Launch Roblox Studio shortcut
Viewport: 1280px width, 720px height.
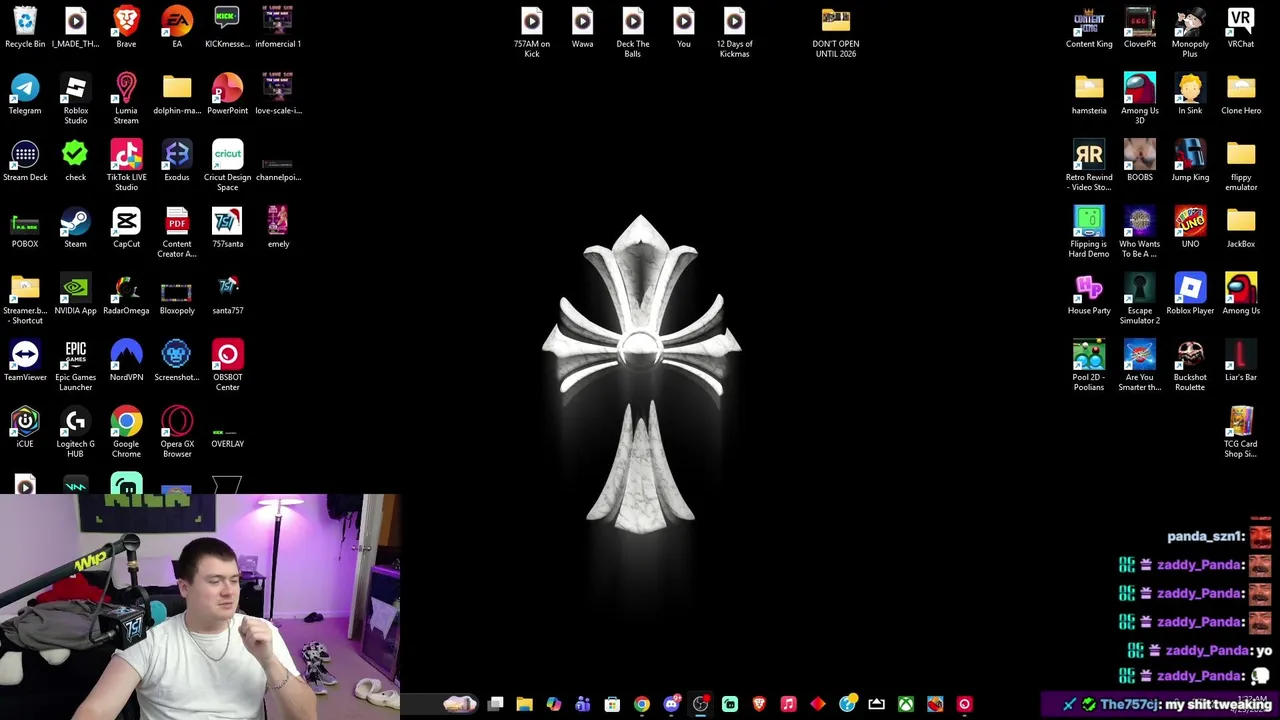(76, 99)
